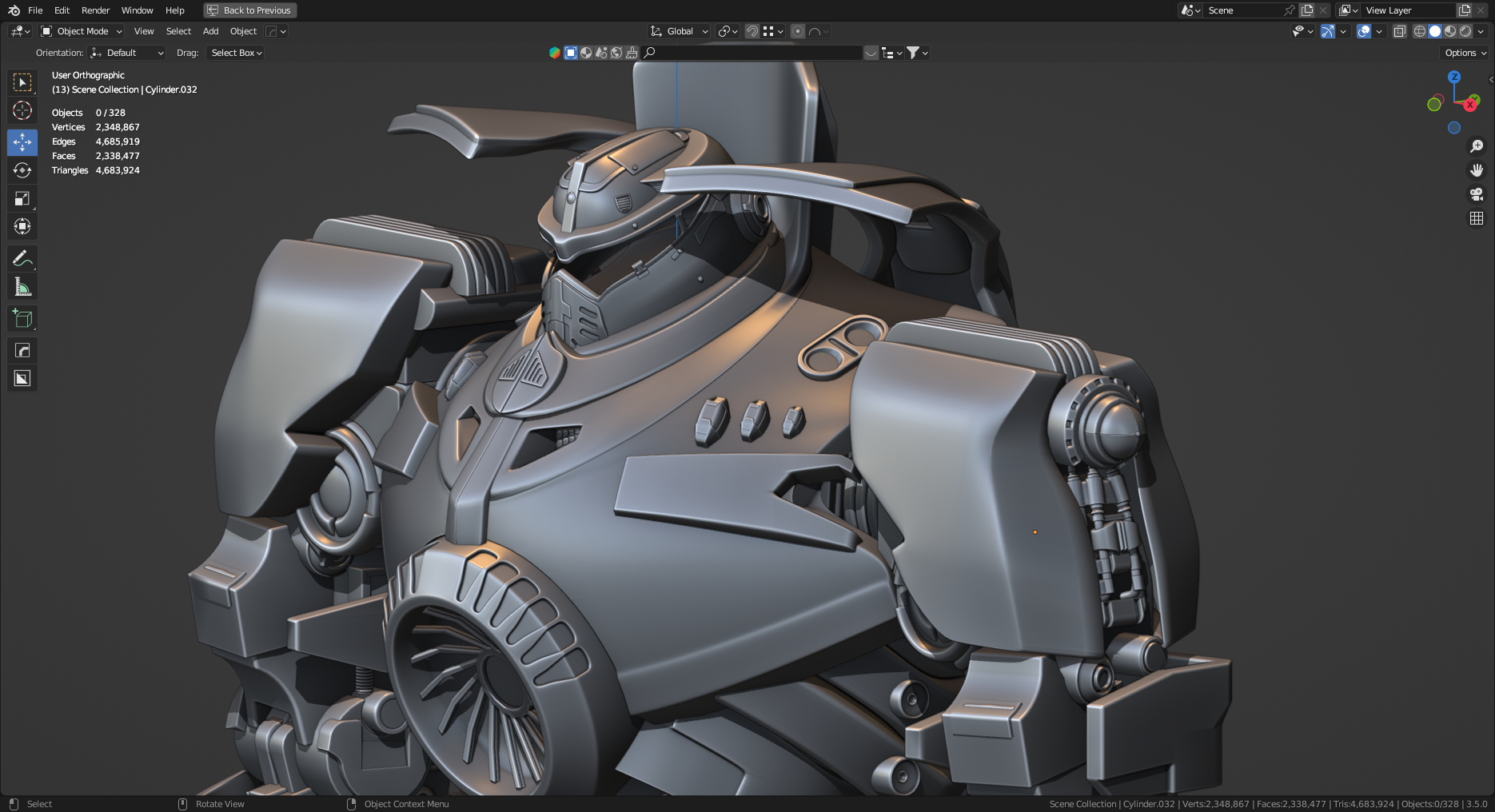Open the Edit menu

pyautogui.click(x=62, y=10)
